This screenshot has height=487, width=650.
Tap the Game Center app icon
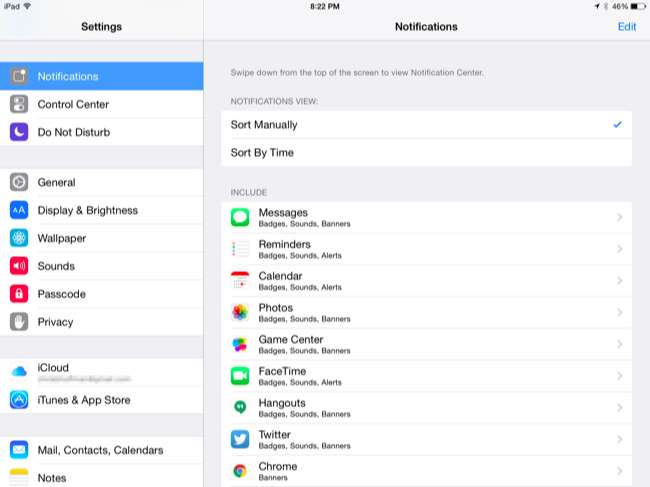pos(240,344)
